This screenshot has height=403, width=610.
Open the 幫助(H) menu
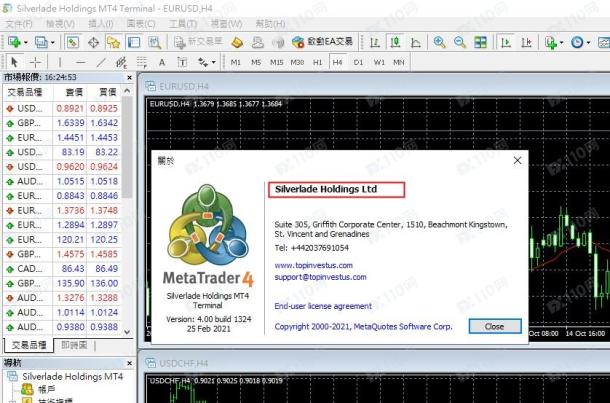click(x=270, y=24)
